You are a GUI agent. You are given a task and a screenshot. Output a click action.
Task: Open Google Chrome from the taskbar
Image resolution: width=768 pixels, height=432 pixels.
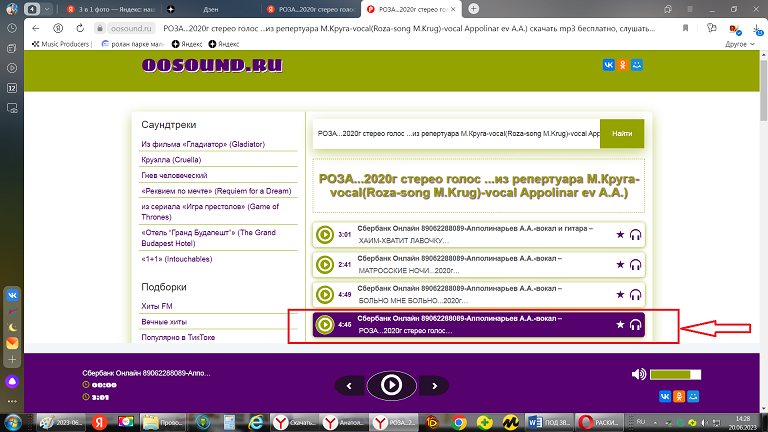[458, 422]
